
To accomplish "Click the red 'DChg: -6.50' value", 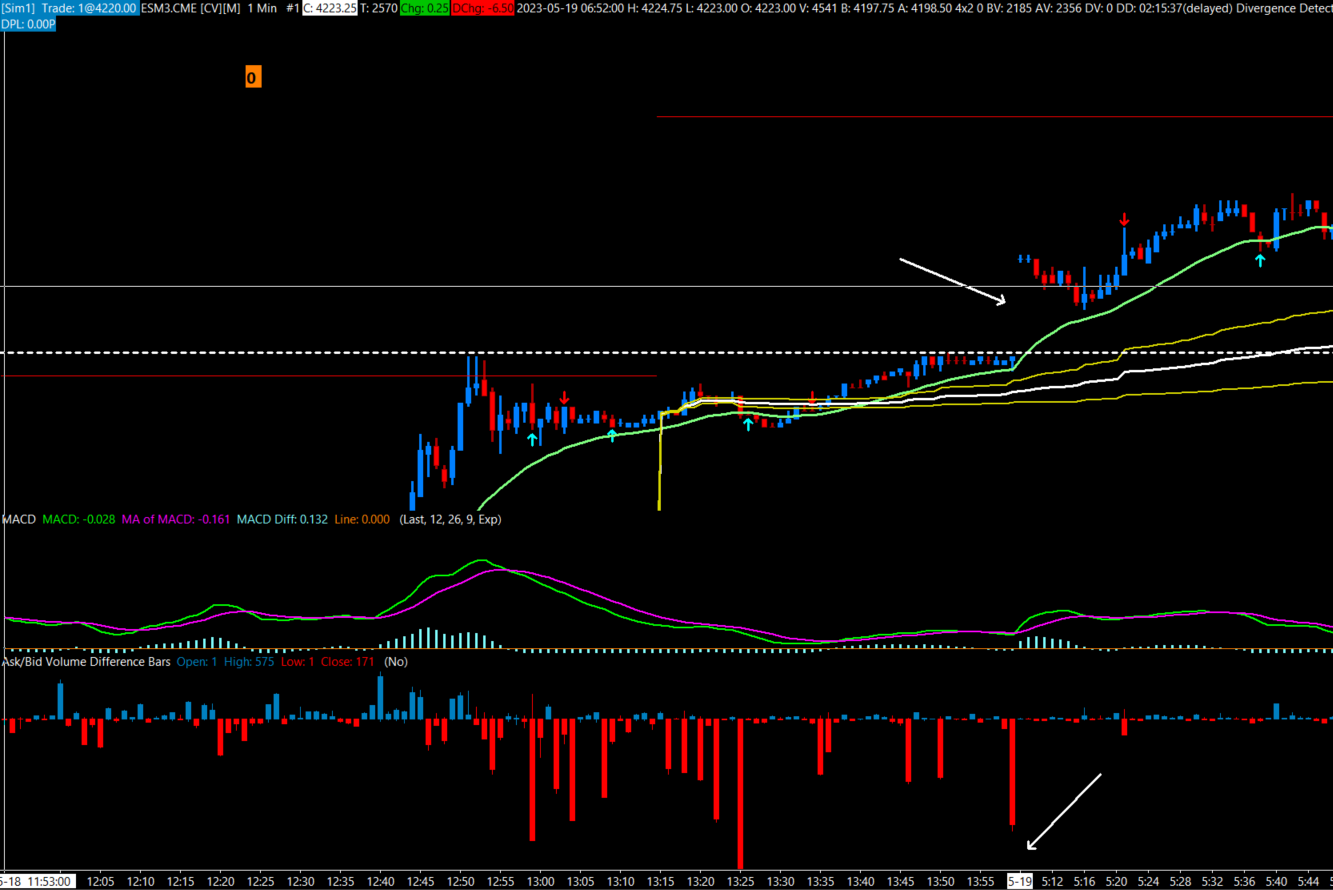I will coord(483,8).
